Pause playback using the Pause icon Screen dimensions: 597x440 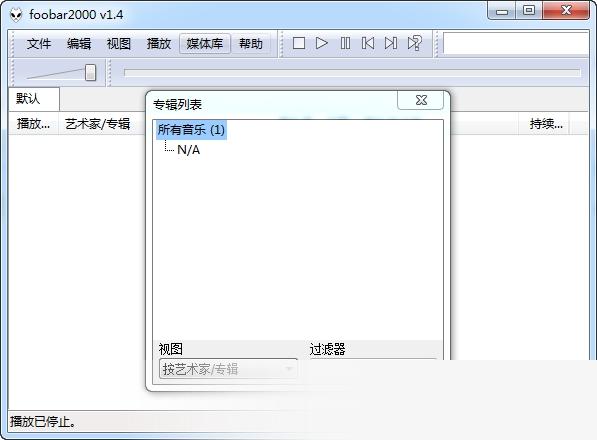tap(345, 43)
